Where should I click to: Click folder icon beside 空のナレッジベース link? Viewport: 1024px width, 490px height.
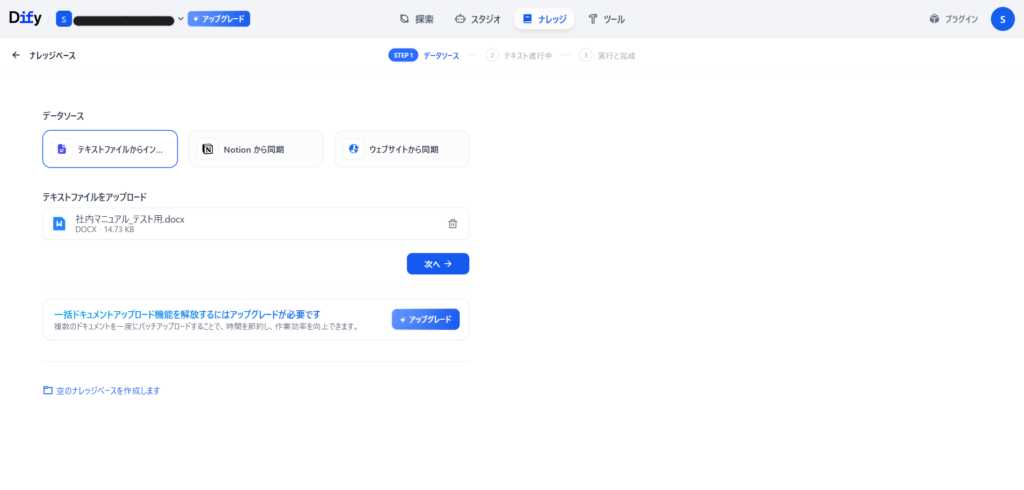48,390
